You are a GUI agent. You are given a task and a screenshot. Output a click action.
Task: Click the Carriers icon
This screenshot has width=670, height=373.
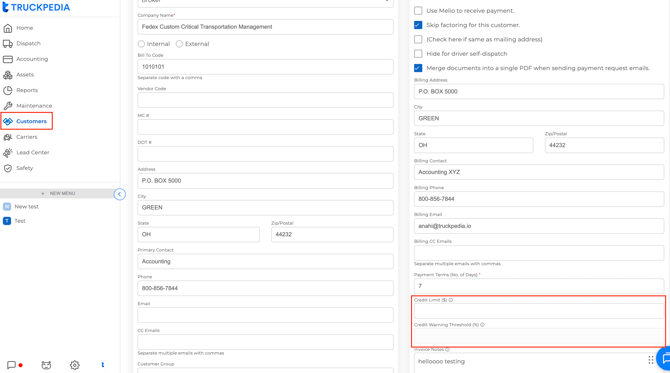(8, 137)
